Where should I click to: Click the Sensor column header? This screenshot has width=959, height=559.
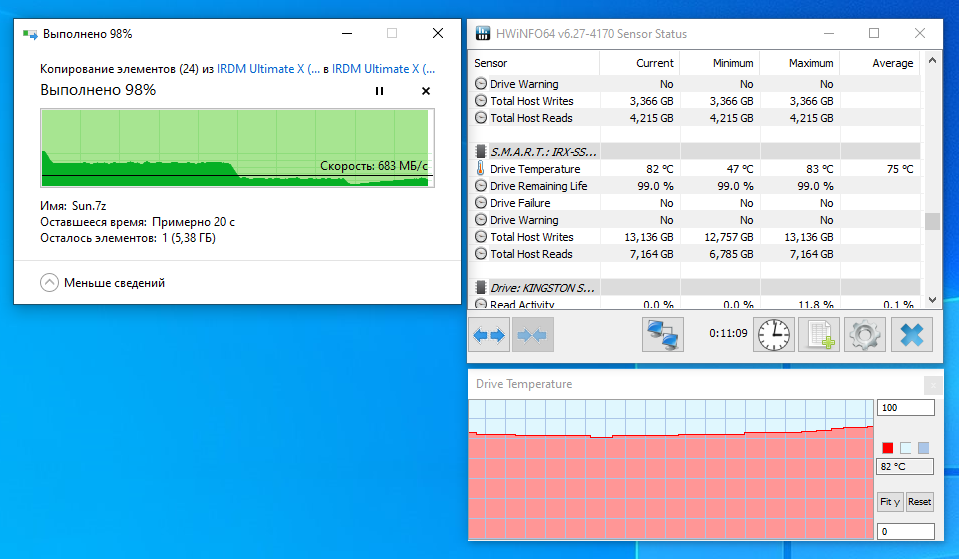point(534,63)
